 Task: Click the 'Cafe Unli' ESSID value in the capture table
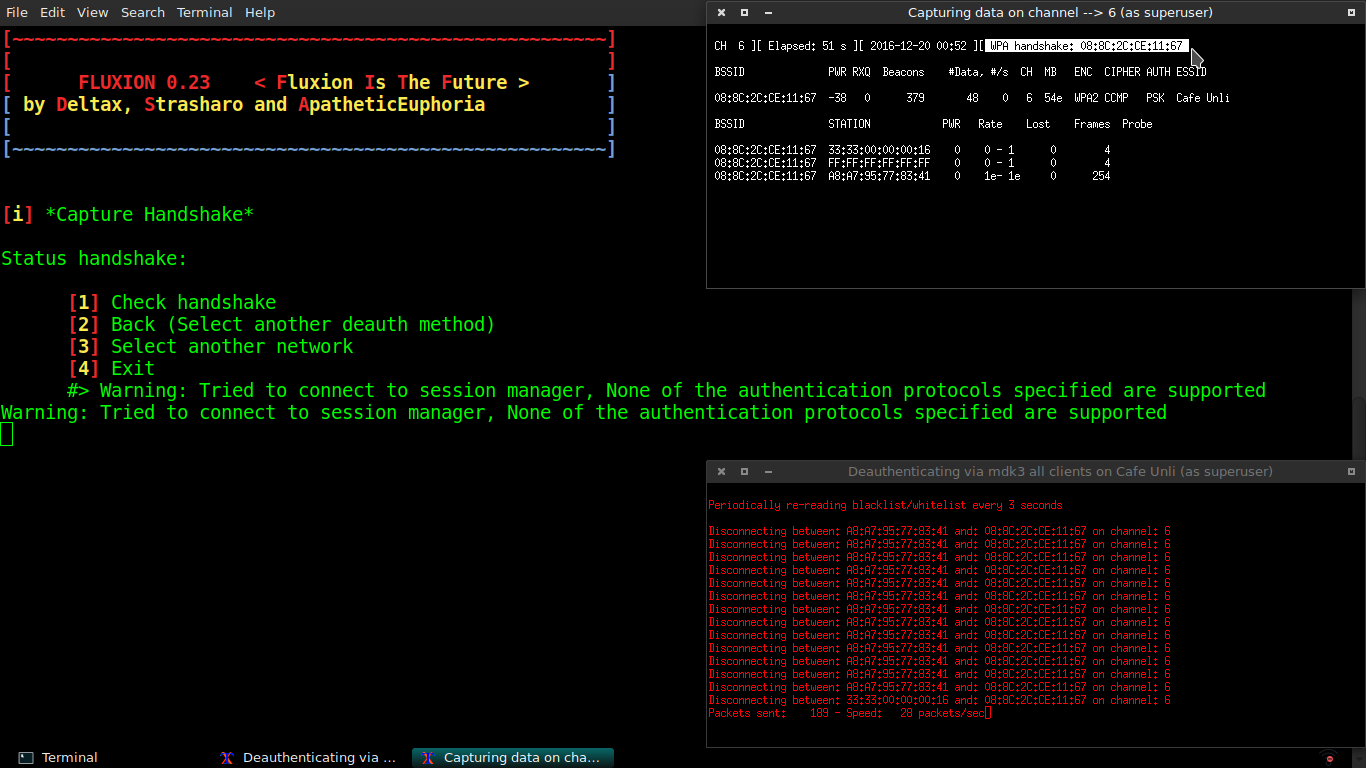1203,98
